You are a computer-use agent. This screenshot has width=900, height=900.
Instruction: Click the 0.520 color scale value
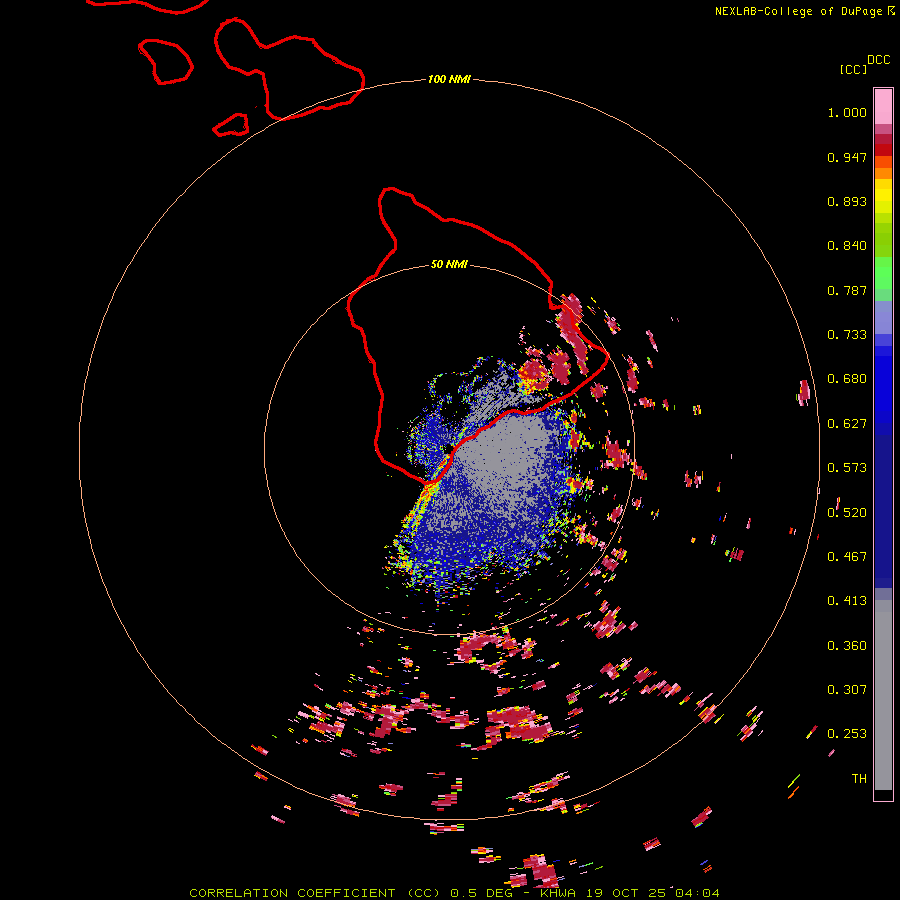click(x=847, y=513)
